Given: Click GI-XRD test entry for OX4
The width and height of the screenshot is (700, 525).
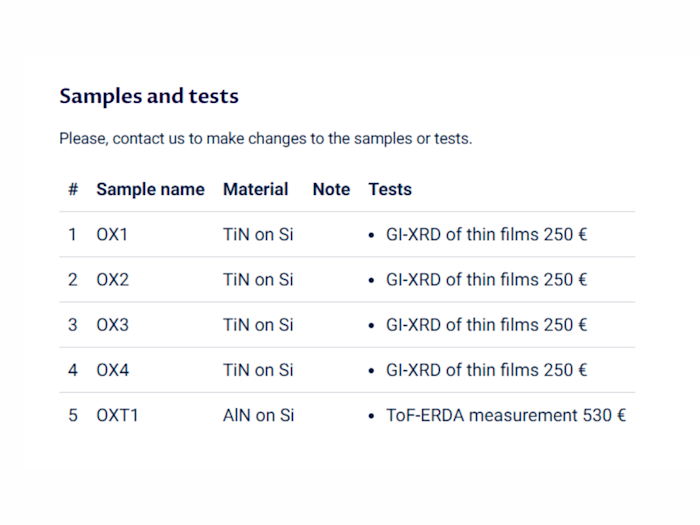Looking at the screenshot, I should 486,370.
